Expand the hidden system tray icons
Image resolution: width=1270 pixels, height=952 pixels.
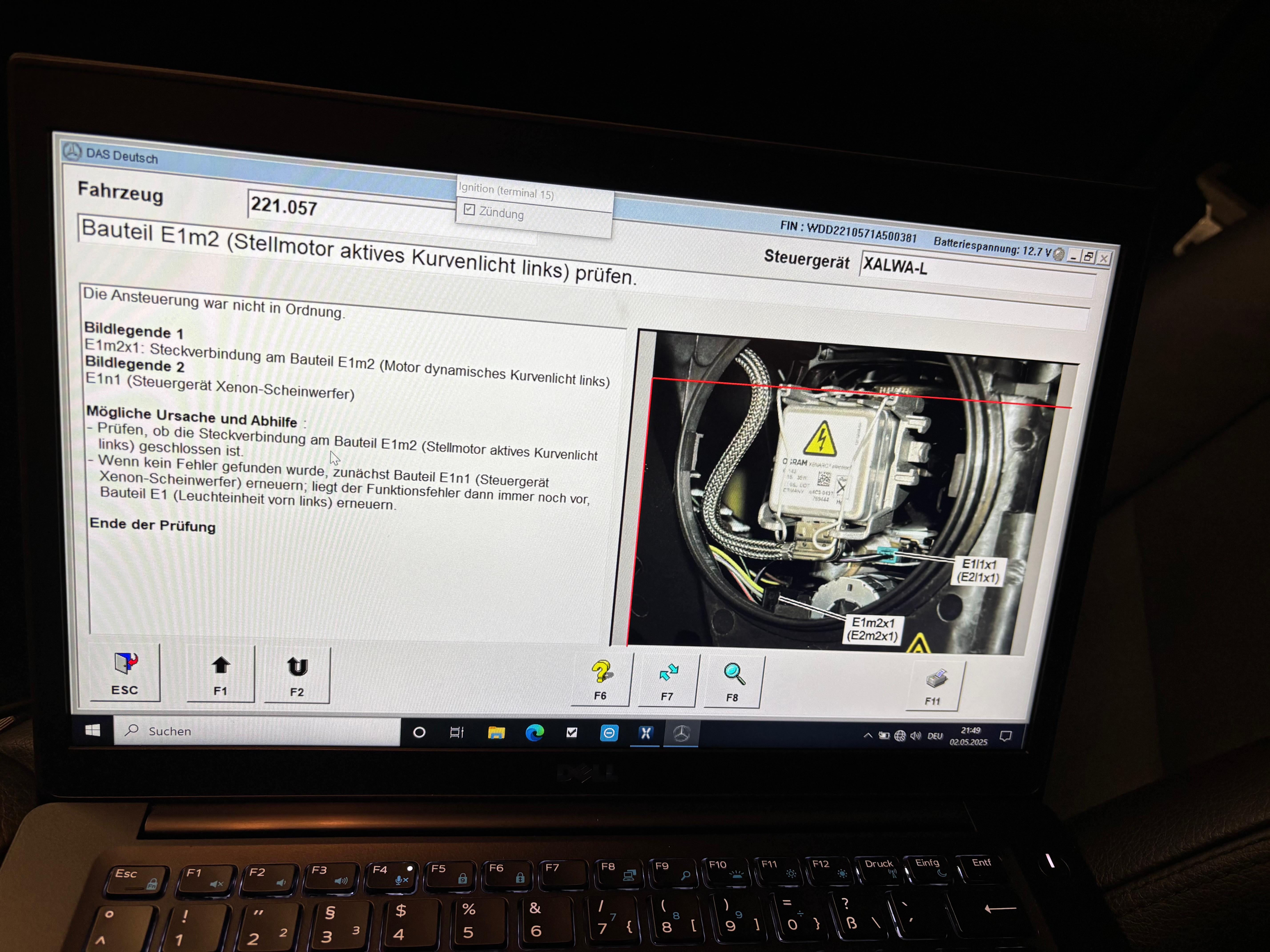(x=868, y=735)
